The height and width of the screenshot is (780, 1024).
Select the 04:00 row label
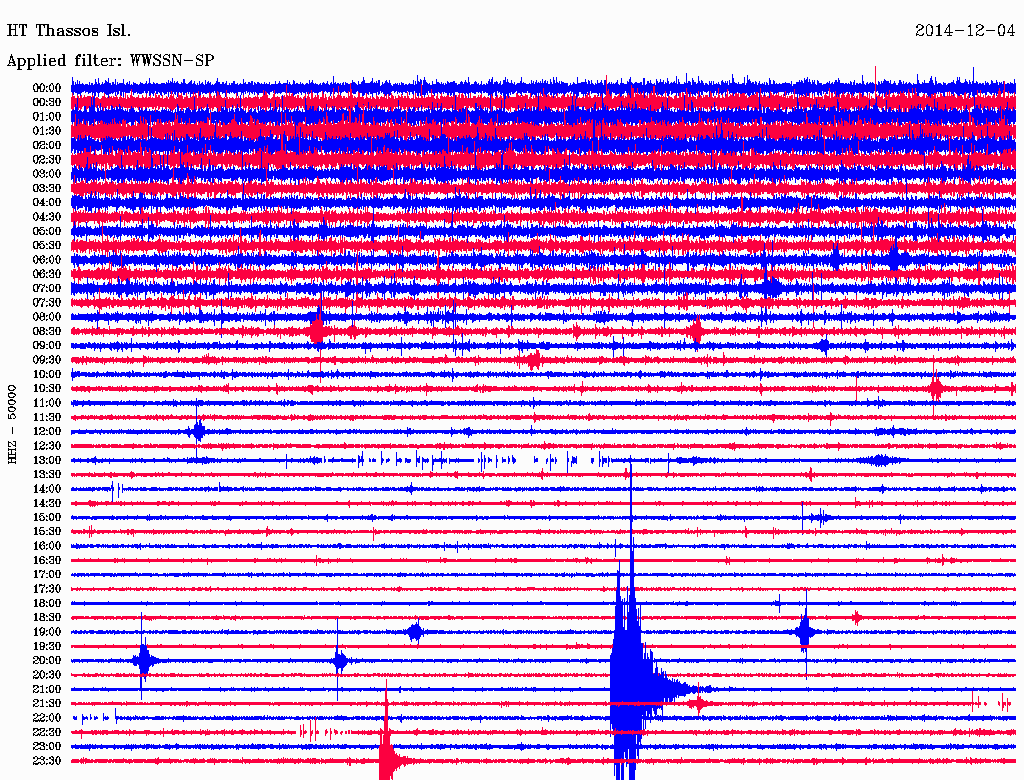pos(47,203)
